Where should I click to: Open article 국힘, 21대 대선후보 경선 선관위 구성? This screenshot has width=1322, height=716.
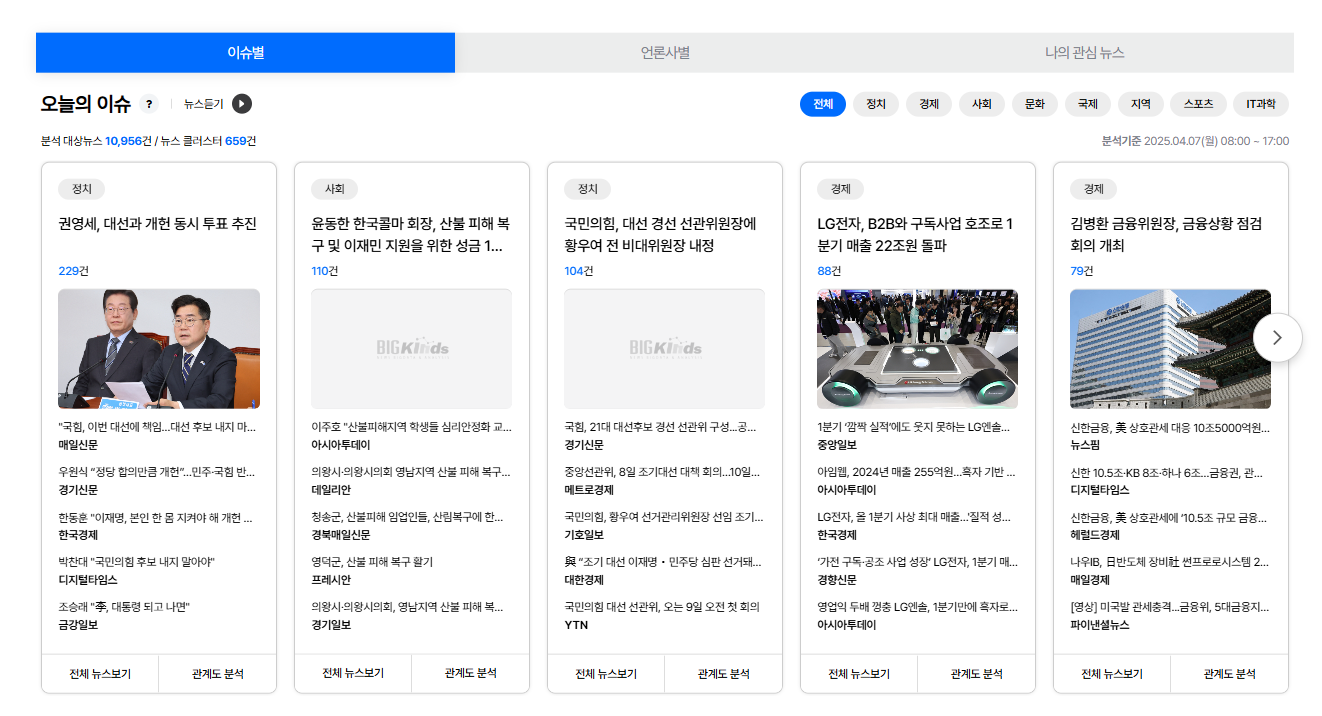pyautogui.click(x=662, y=427)
